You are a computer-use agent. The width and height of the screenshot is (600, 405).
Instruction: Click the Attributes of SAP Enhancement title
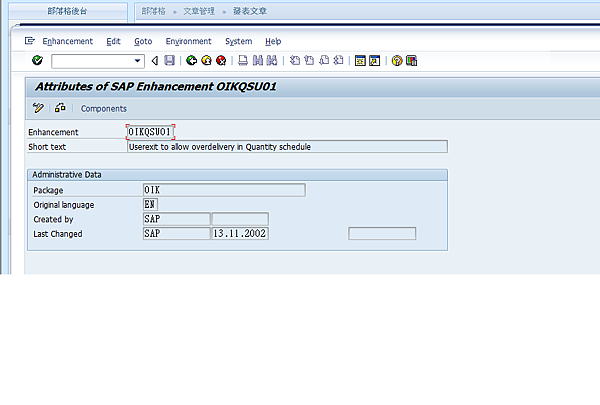coord(156,87)
